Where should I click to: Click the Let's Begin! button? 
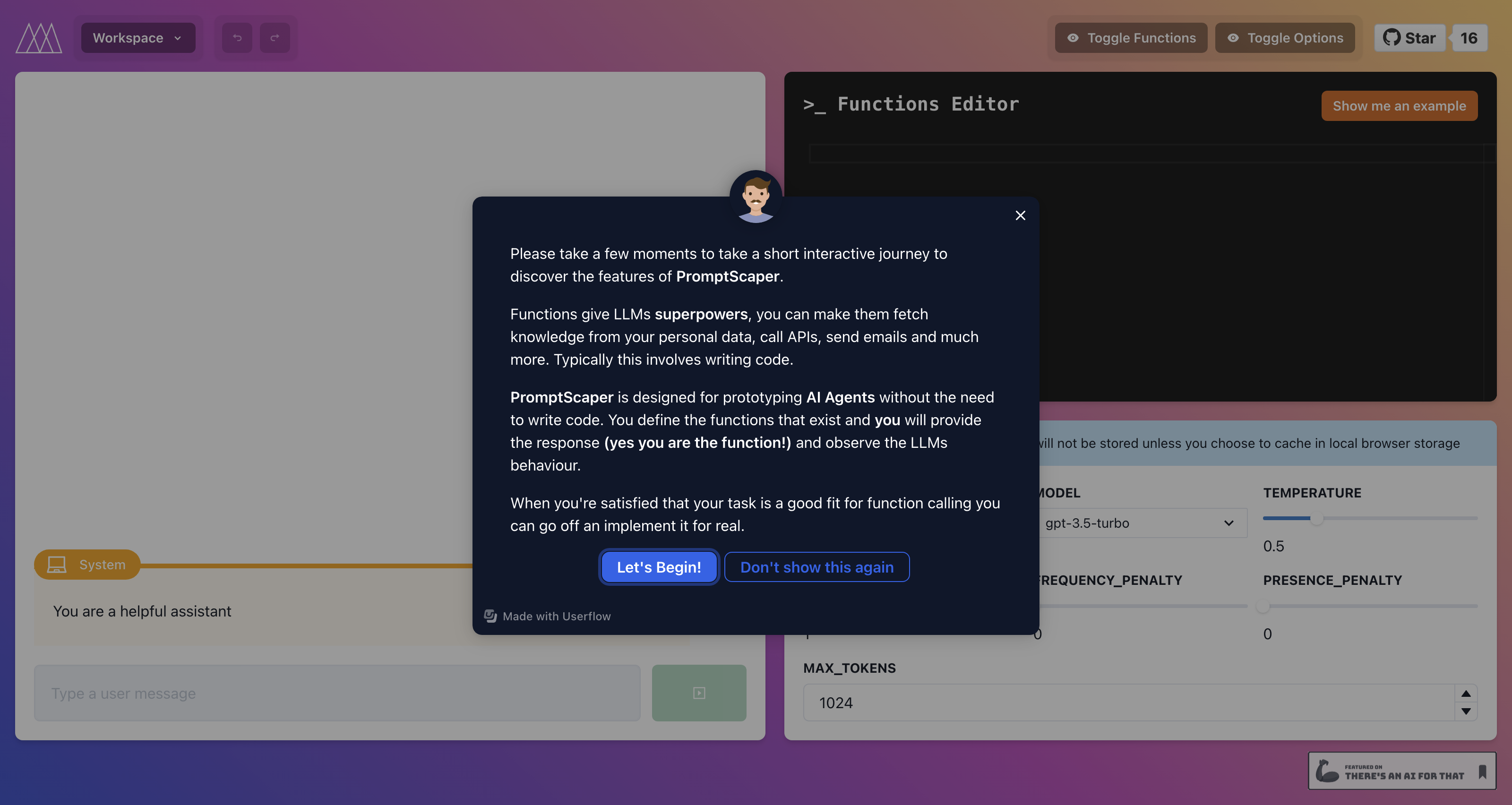pyautogui.click(x=659, y=567)
